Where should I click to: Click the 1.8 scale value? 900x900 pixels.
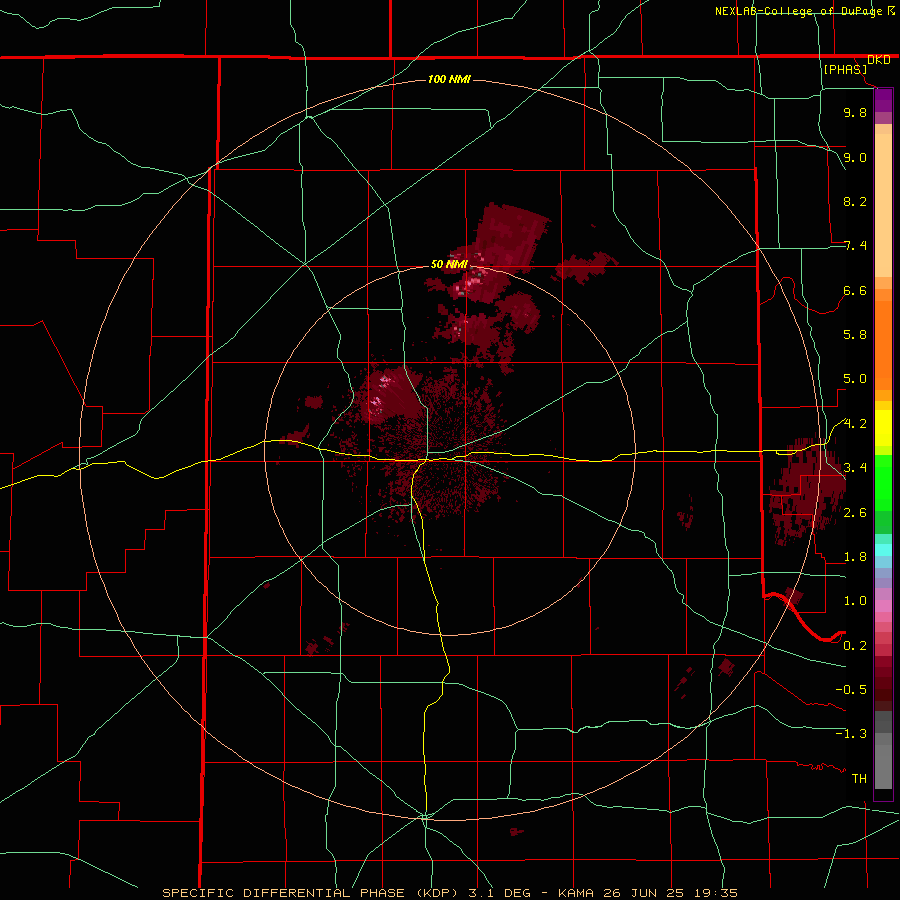(x=855, y=557)
